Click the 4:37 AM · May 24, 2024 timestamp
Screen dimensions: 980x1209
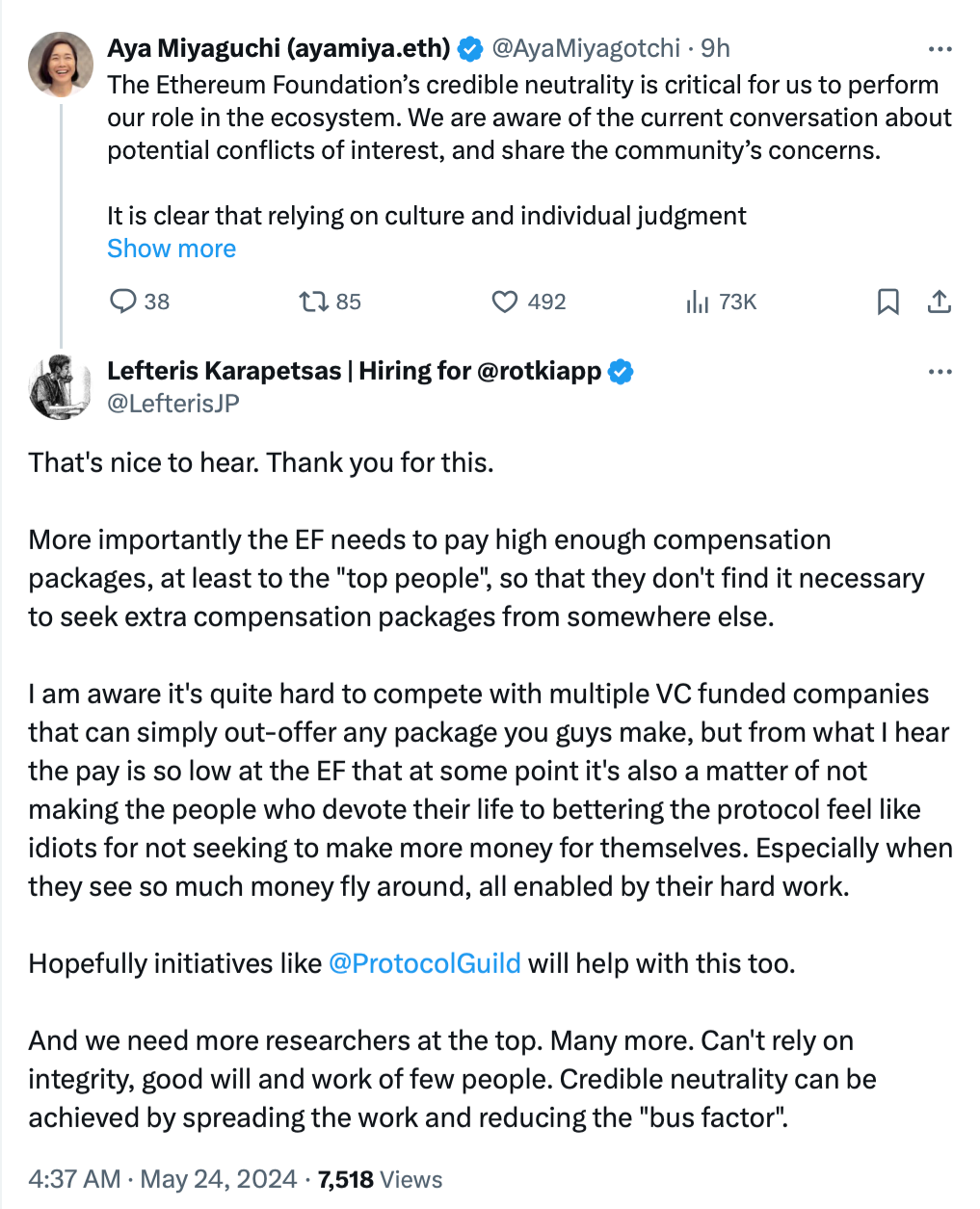163,1179
